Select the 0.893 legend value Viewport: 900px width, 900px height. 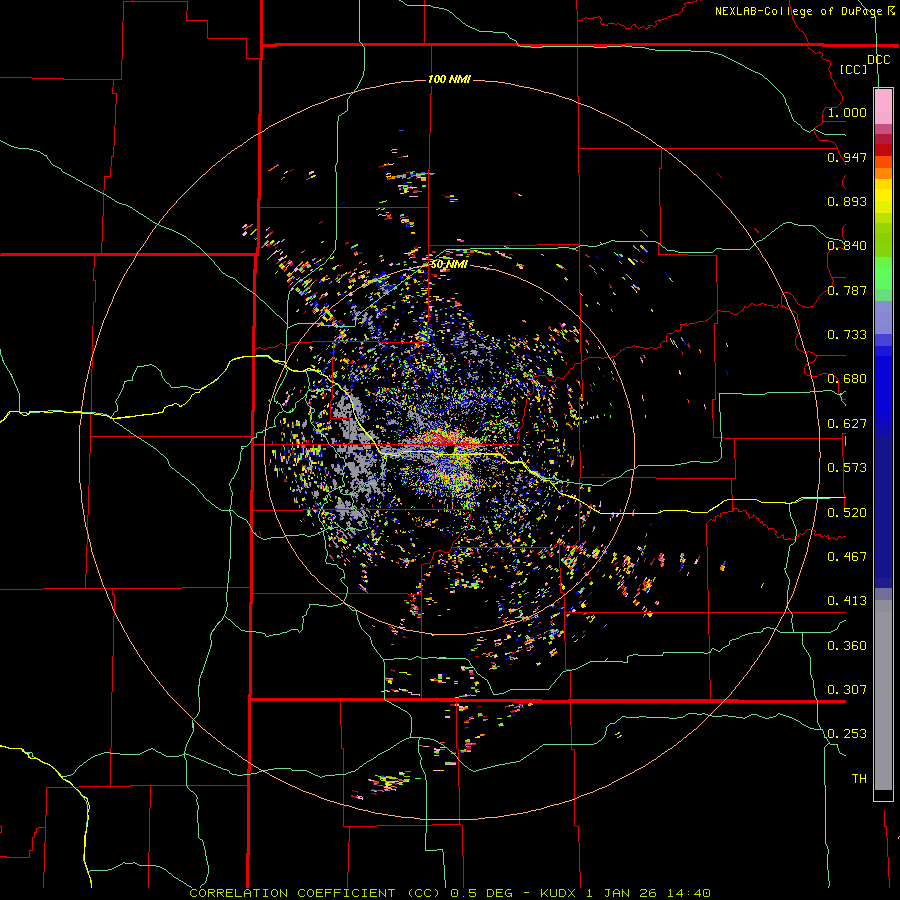click(x=847, y=201)
